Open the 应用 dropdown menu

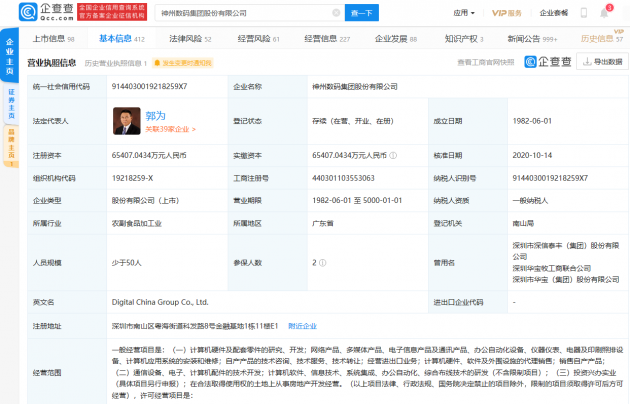point(464,13)
